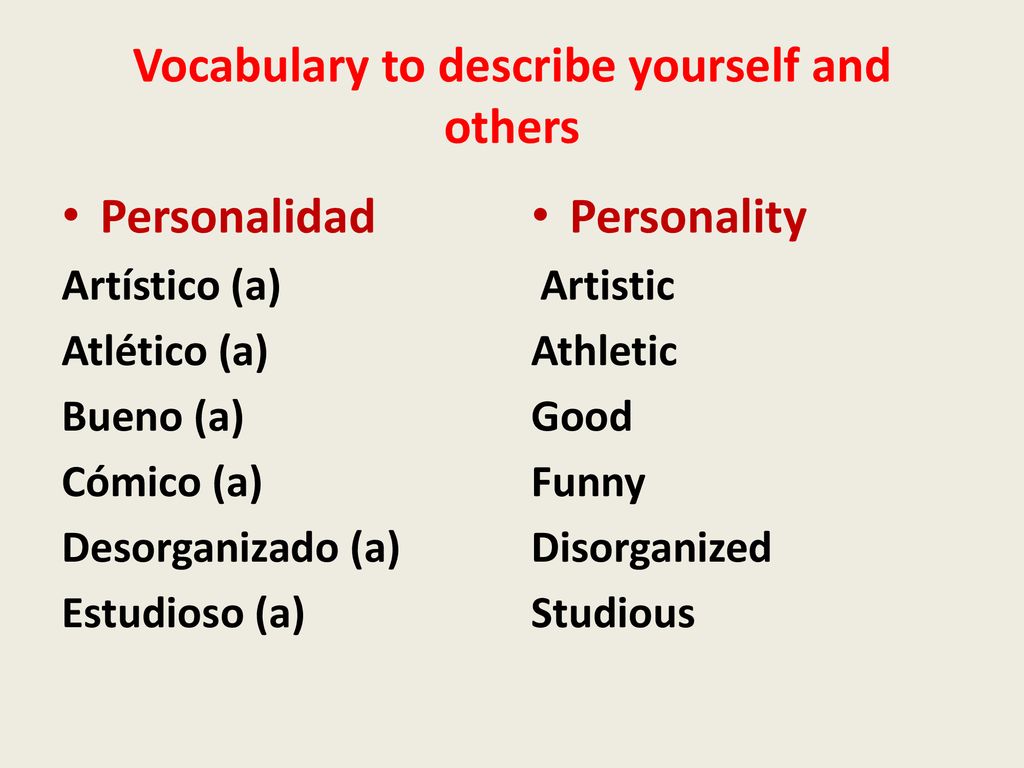Click the Spanish word 'Bueno (a)'
1024x768 pixels.
[x=153, y=417]
